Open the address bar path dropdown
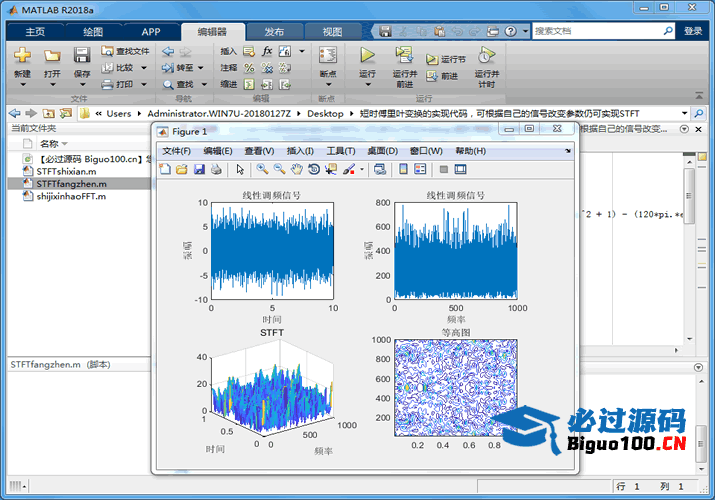 684,113
